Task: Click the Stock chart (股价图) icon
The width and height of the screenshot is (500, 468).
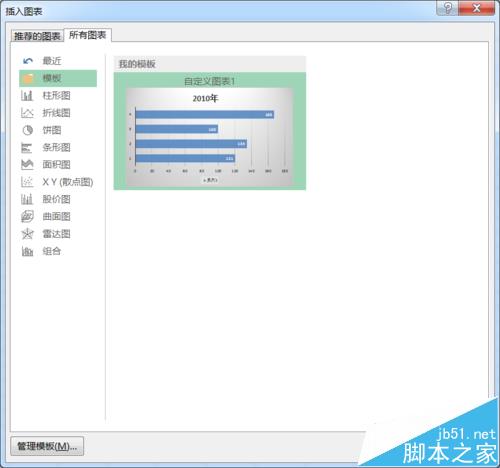Action: tap(27, 199)
